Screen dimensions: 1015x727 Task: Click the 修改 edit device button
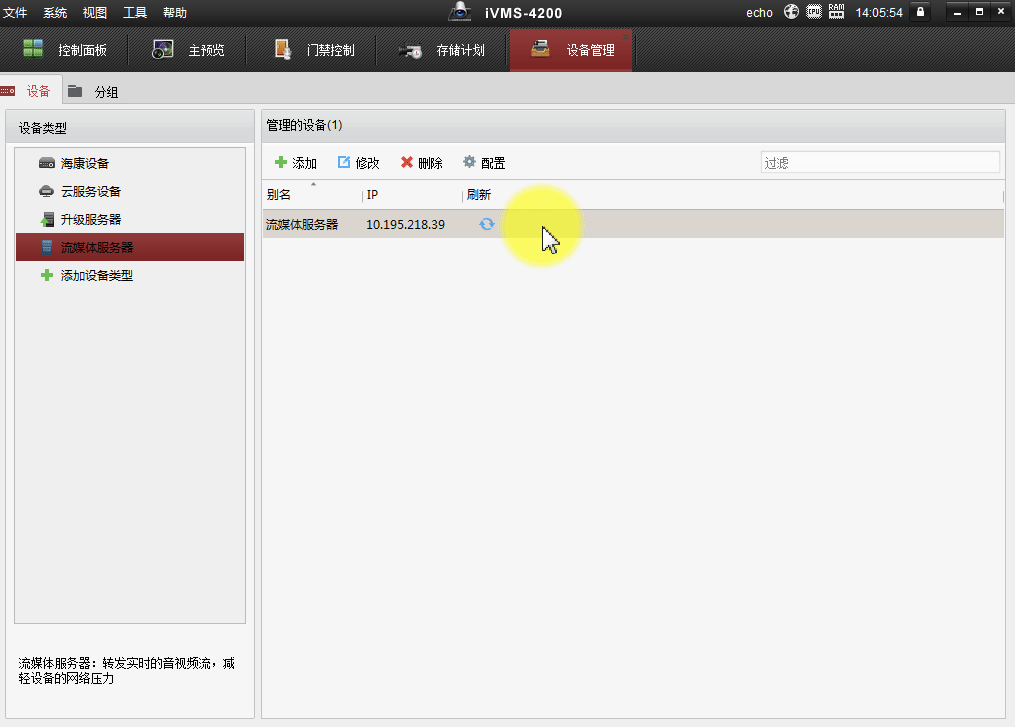tap(358, 163)
